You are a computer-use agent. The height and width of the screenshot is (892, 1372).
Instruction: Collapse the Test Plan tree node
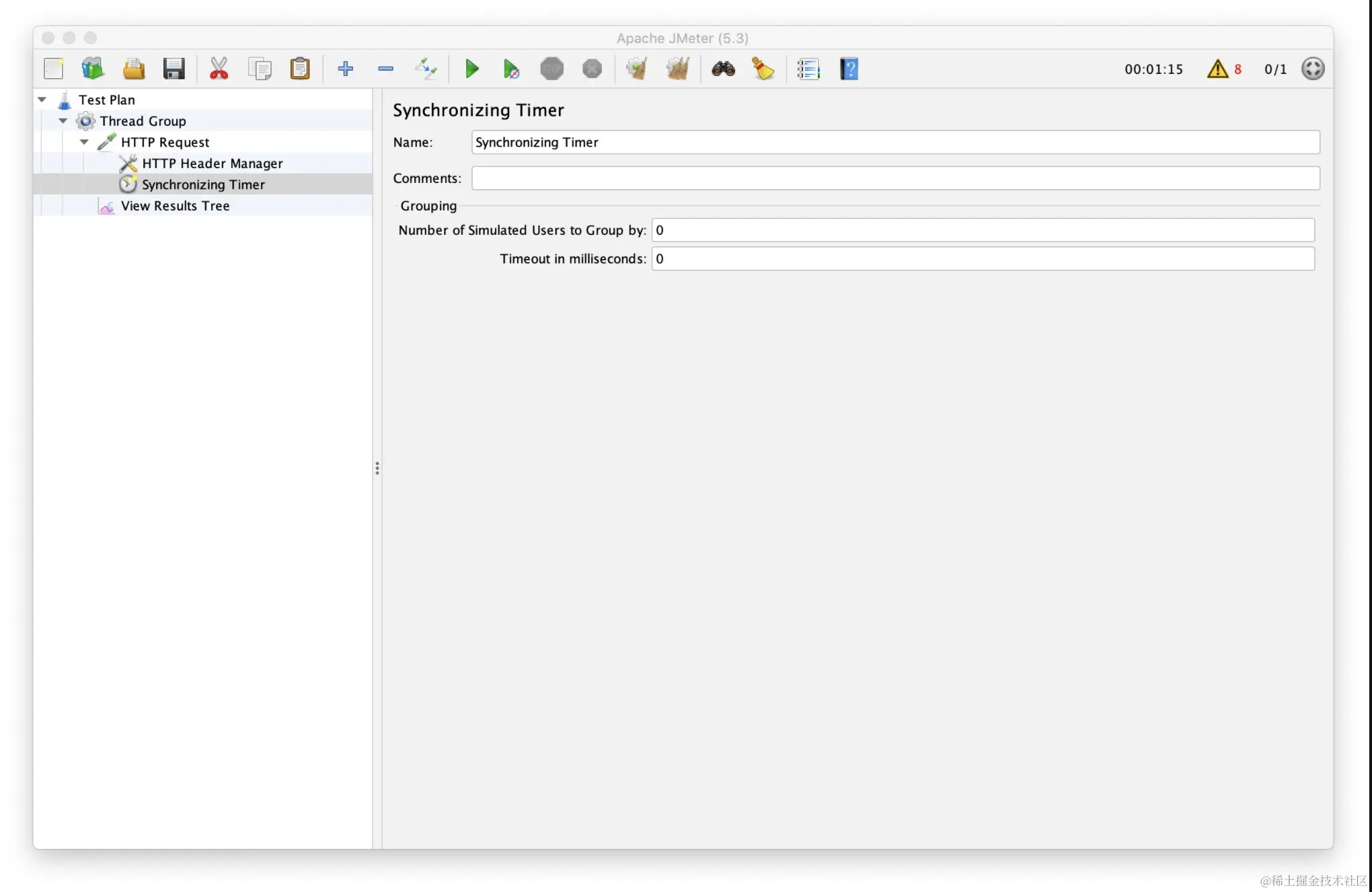pyautogui.click(x=42, y=100)
